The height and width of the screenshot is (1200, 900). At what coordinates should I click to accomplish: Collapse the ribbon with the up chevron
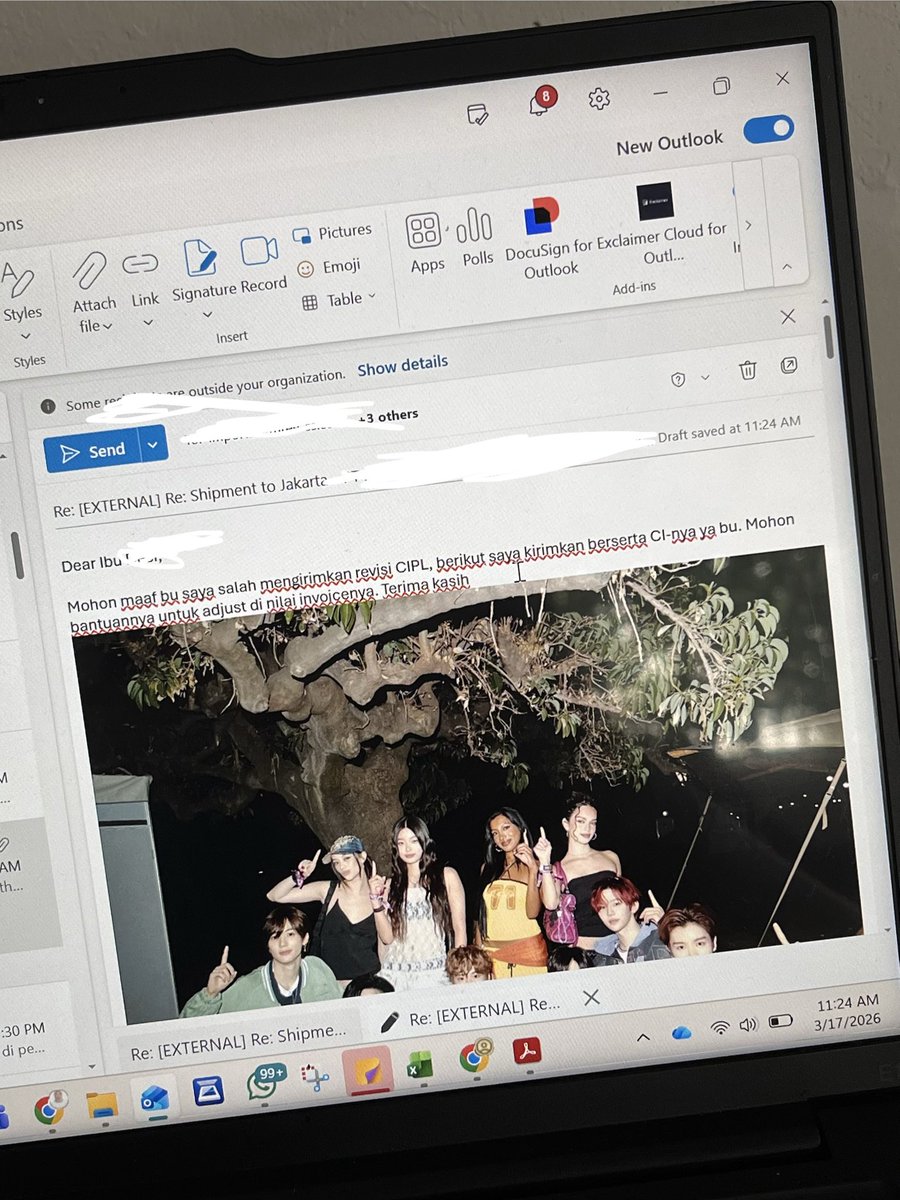point(787,267)
